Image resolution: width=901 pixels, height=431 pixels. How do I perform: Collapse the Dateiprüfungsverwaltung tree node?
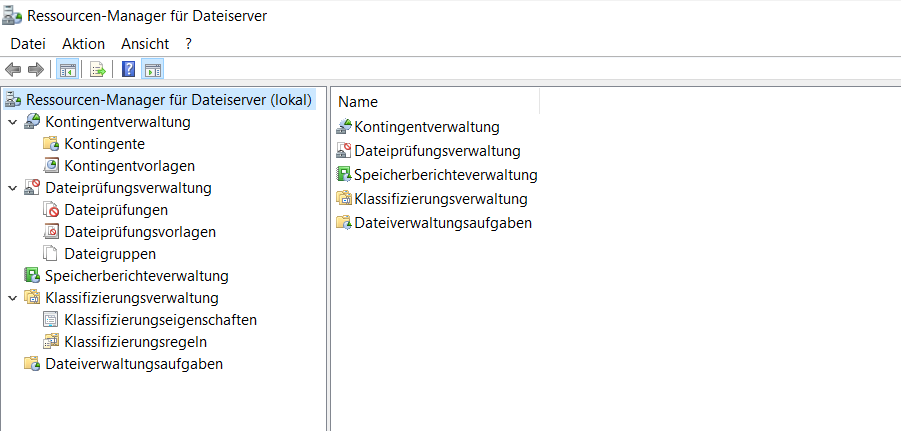(x=12, y=188)
